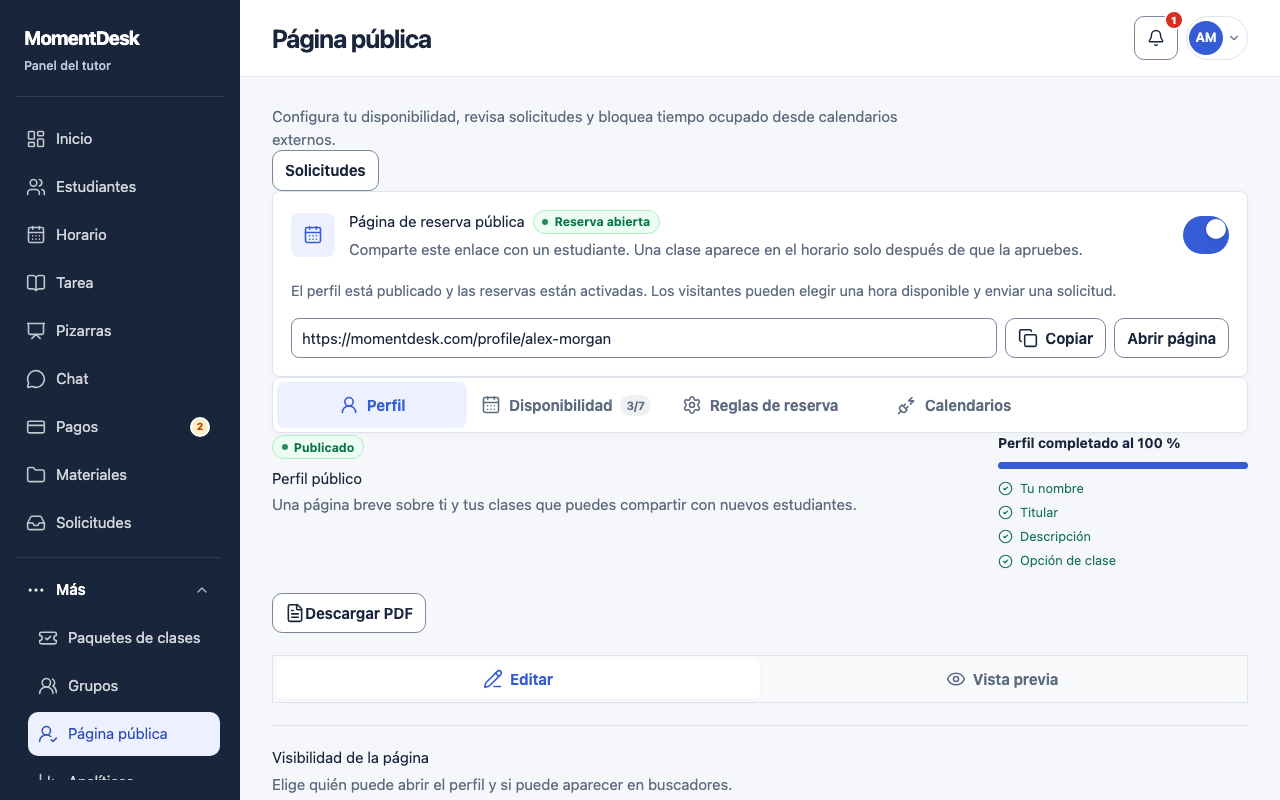Open the Horario calendar section
1280x800 pixels.
120,235
